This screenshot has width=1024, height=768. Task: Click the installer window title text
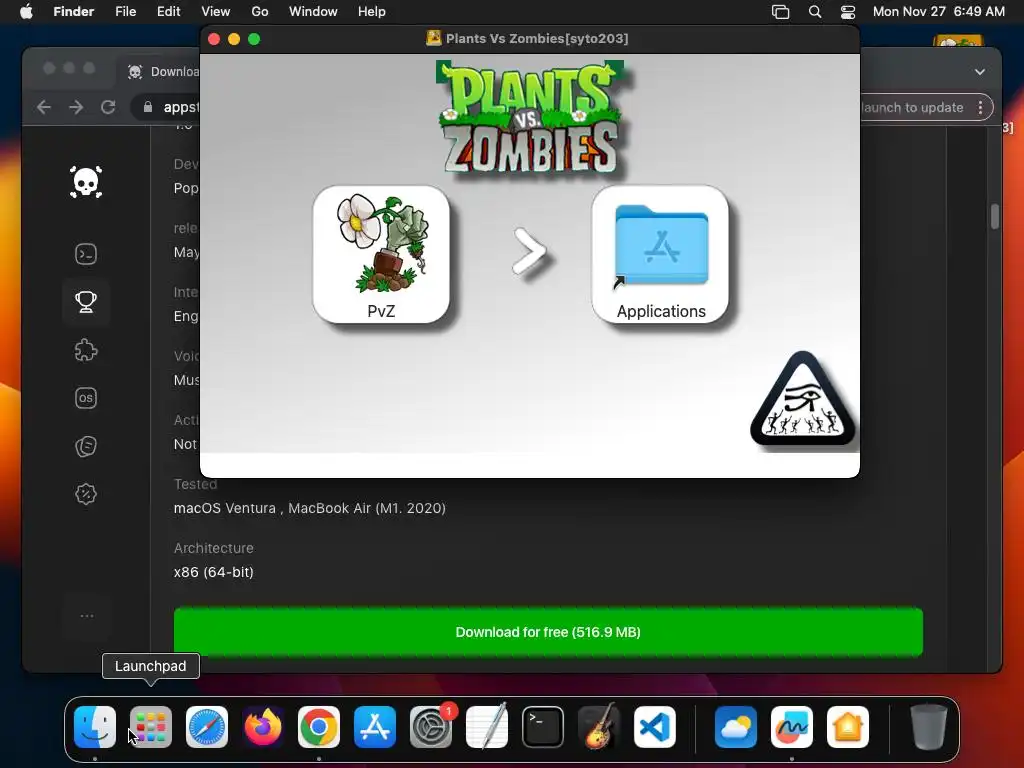(x=537, y=39)
